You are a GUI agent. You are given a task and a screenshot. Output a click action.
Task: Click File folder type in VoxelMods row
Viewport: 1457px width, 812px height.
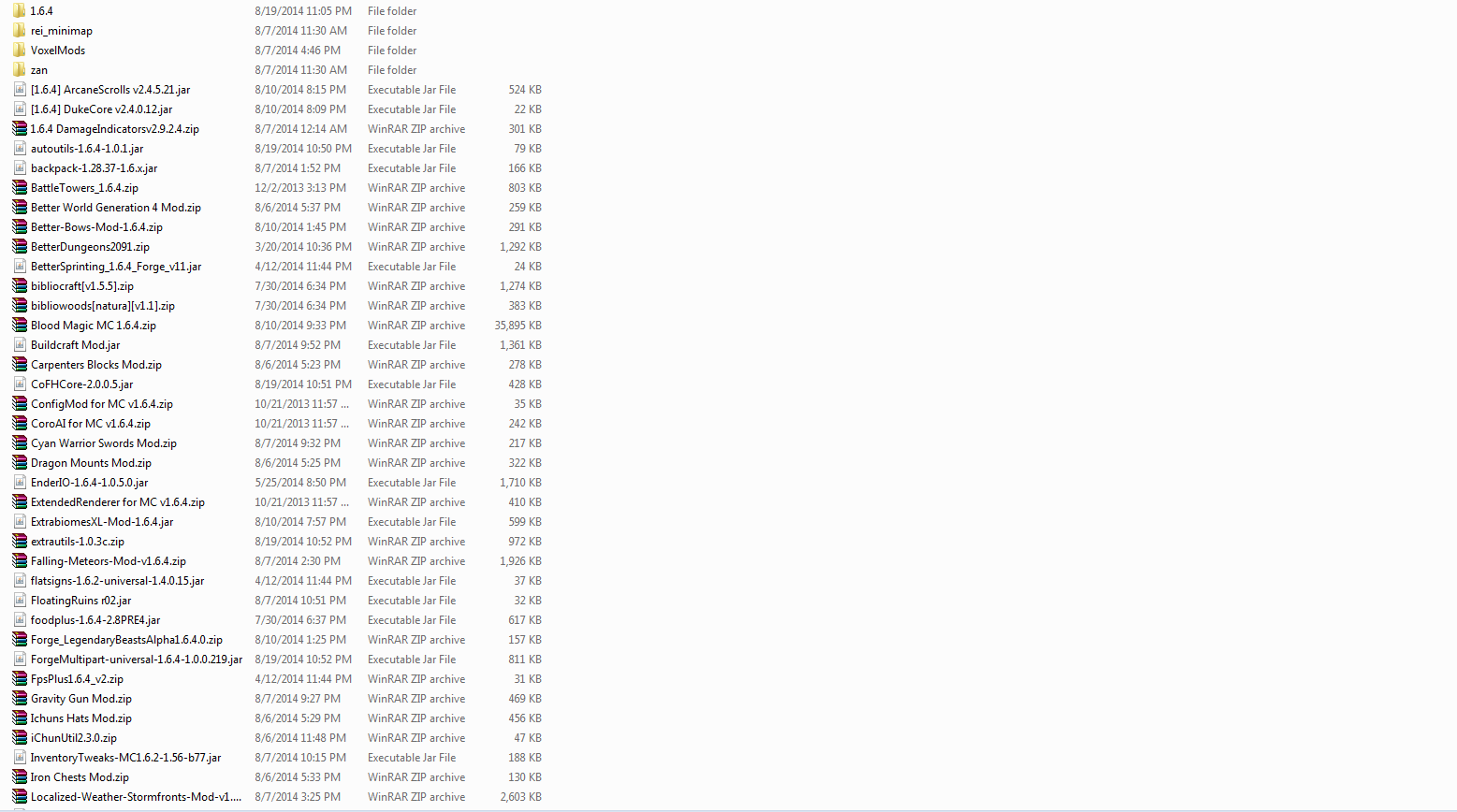[x=392, y=51]
